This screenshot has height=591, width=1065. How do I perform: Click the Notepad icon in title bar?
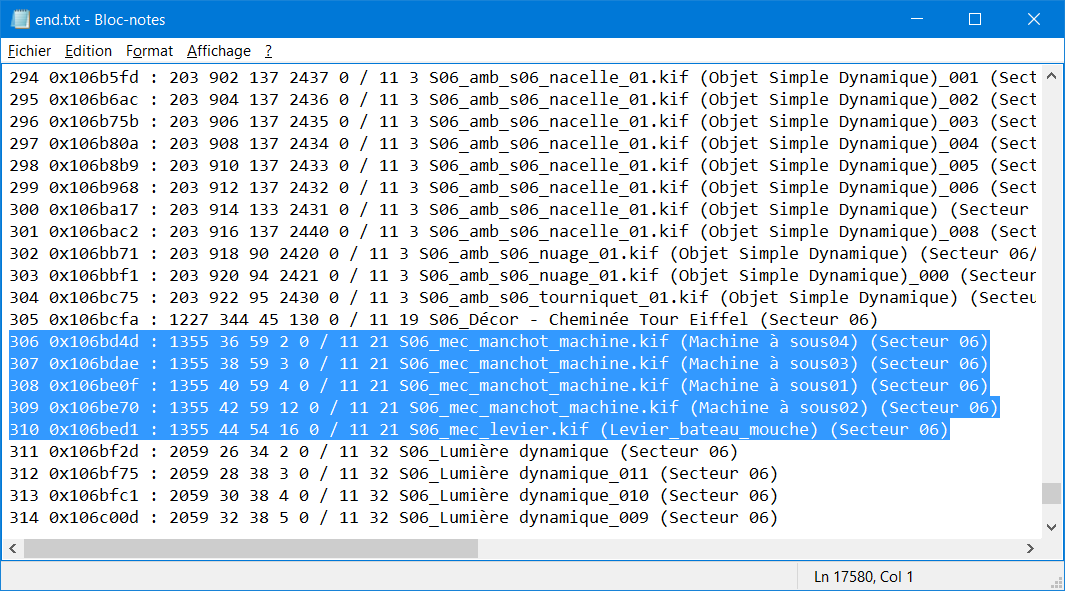[x=20, y=20]
